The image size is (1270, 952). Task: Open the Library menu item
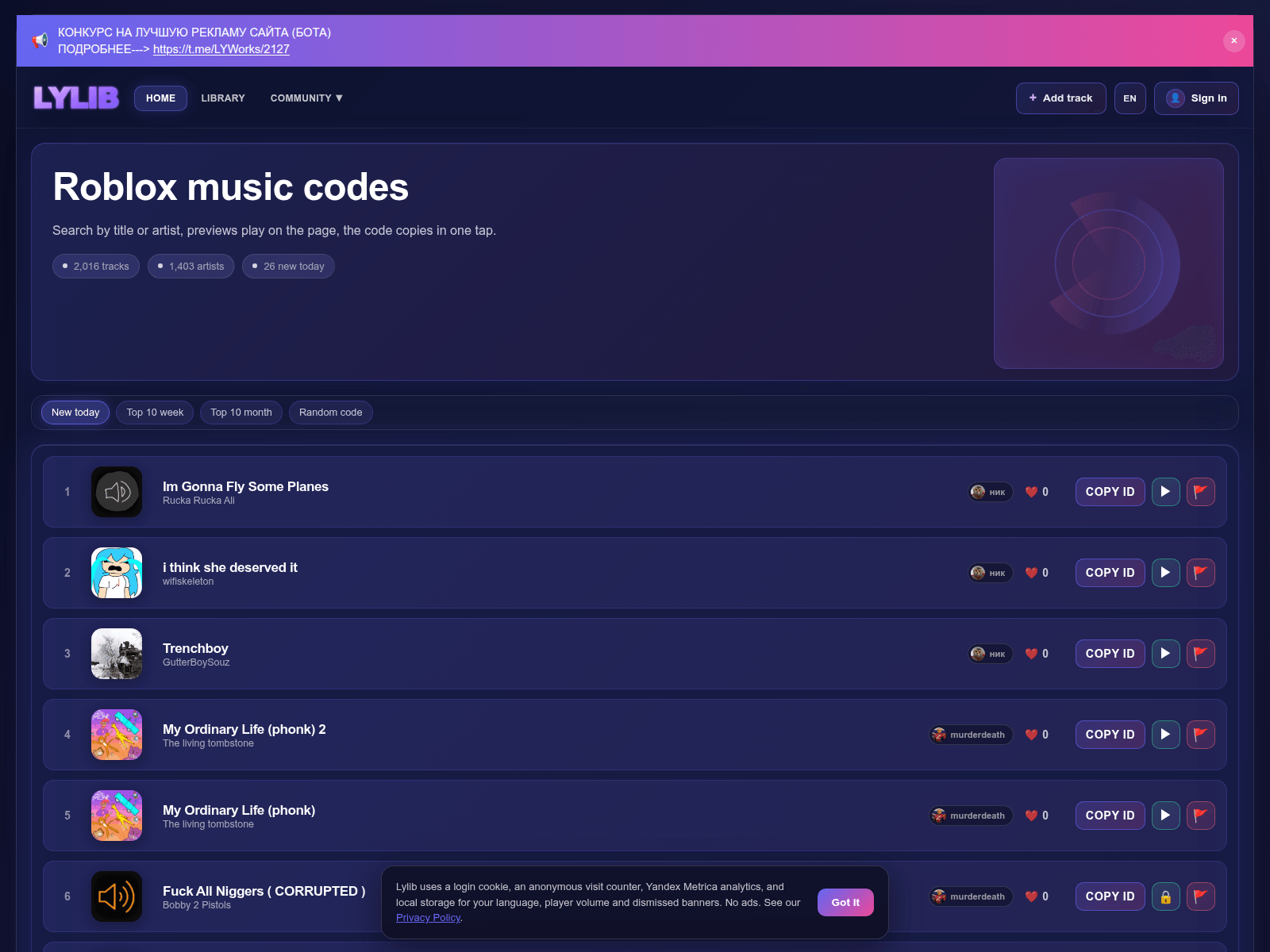click(x=223, y=98)
